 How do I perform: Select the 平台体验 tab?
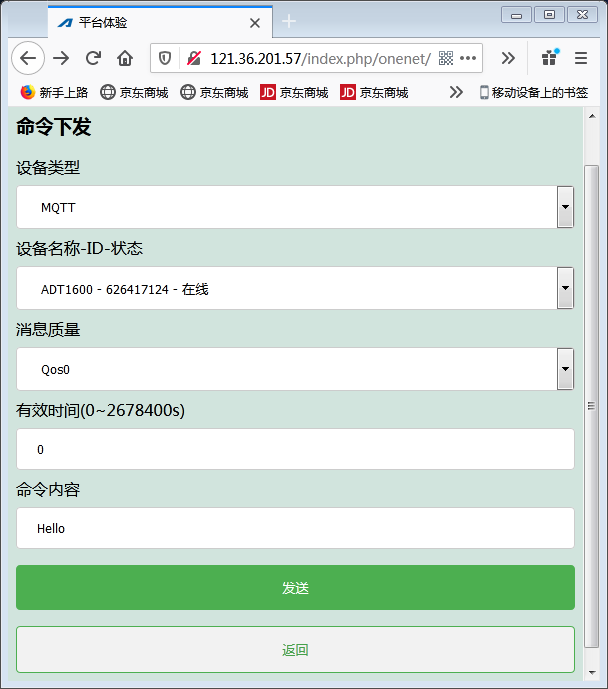click(160, 22)
